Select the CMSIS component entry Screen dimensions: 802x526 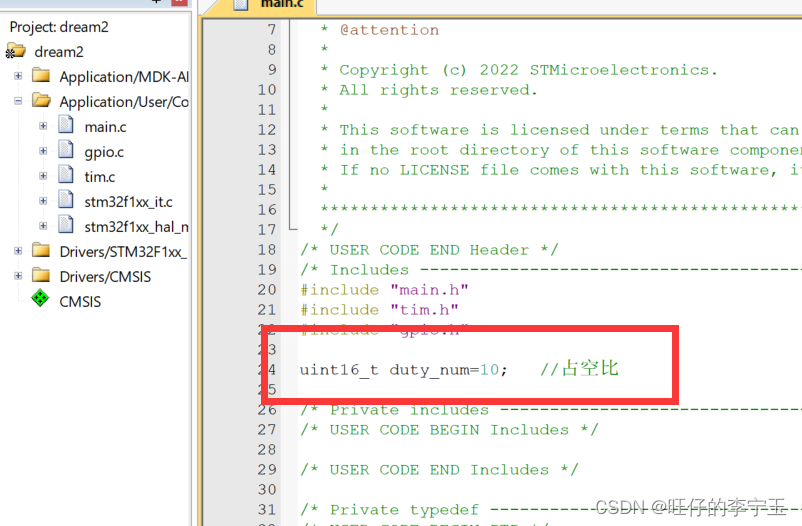[80, 302]
